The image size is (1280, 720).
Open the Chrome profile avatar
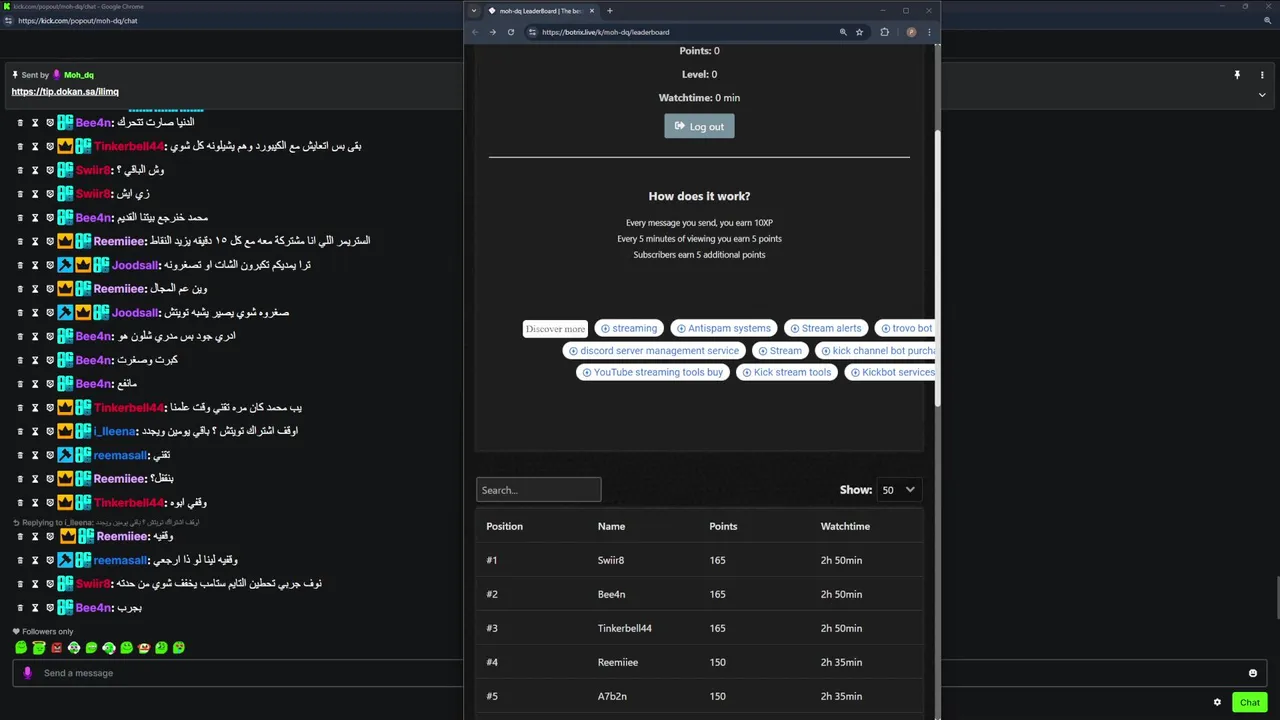[x=911, y=32]
